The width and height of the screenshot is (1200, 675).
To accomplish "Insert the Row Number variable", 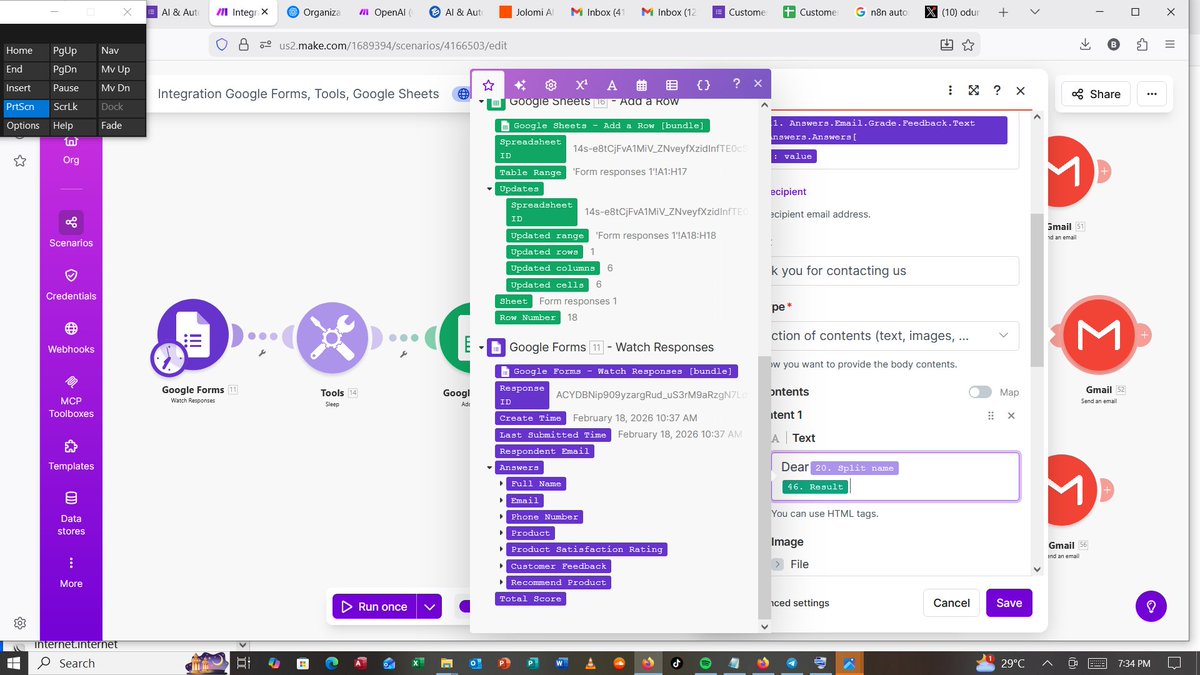I will [527, 317].
